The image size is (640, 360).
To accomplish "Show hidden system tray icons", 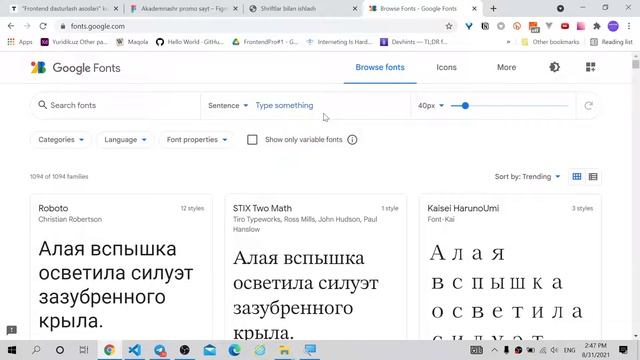I will [x=494, y=350].
